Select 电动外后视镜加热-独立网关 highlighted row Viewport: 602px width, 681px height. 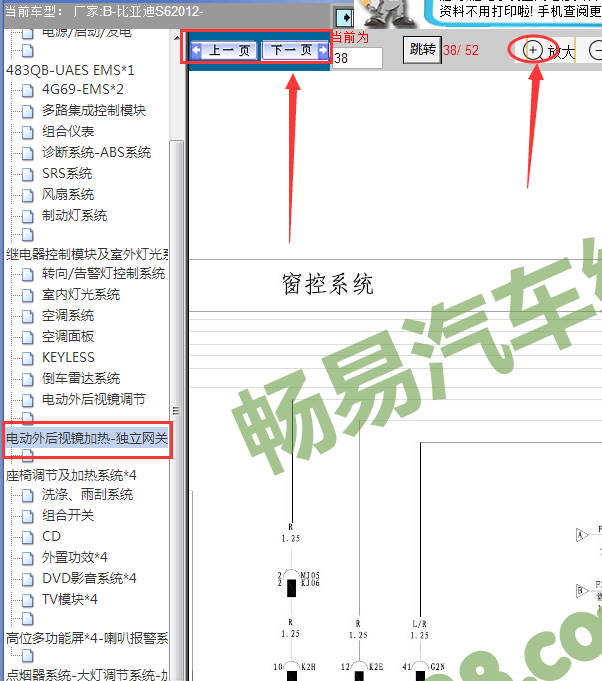pyautogui.click(x=87, y=439)
